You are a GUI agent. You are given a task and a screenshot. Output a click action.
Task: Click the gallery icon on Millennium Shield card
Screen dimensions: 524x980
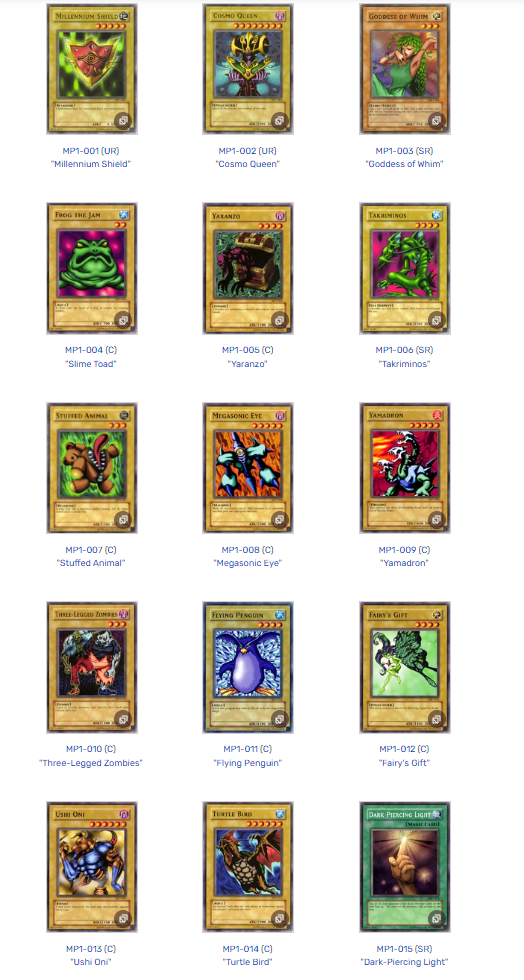coord(124,121)
